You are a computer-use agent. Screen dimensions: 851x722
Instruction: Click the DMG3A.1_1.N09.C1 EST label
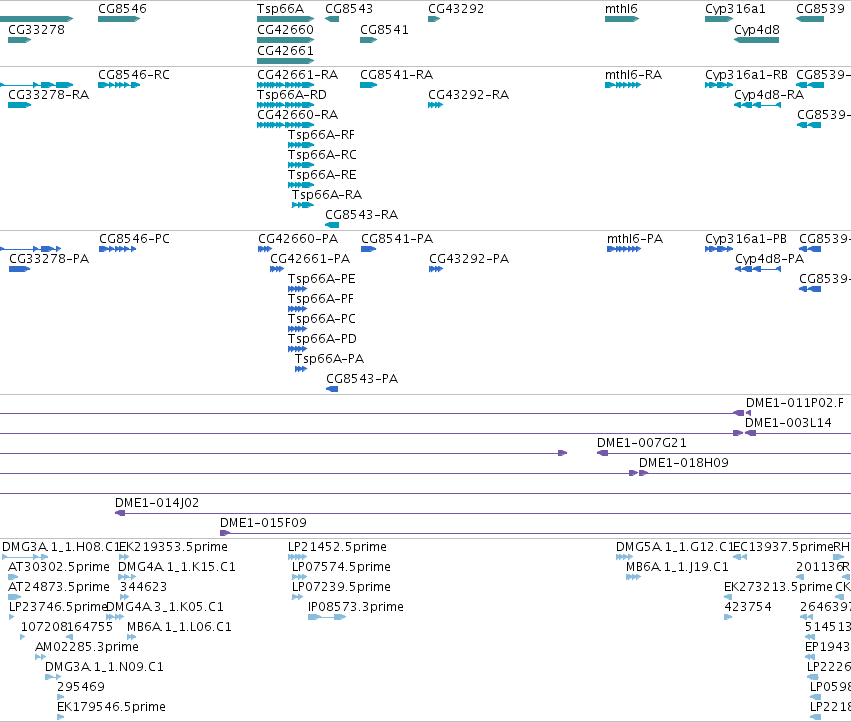[x=104, y=667]
